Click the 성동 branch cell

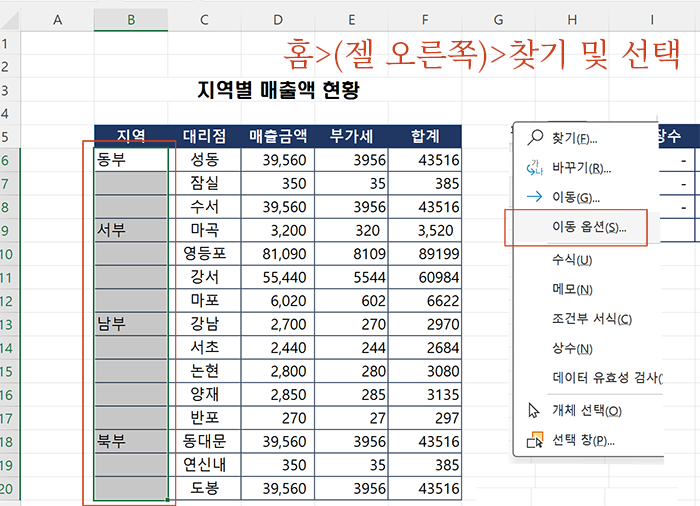[x=204, y=160]
